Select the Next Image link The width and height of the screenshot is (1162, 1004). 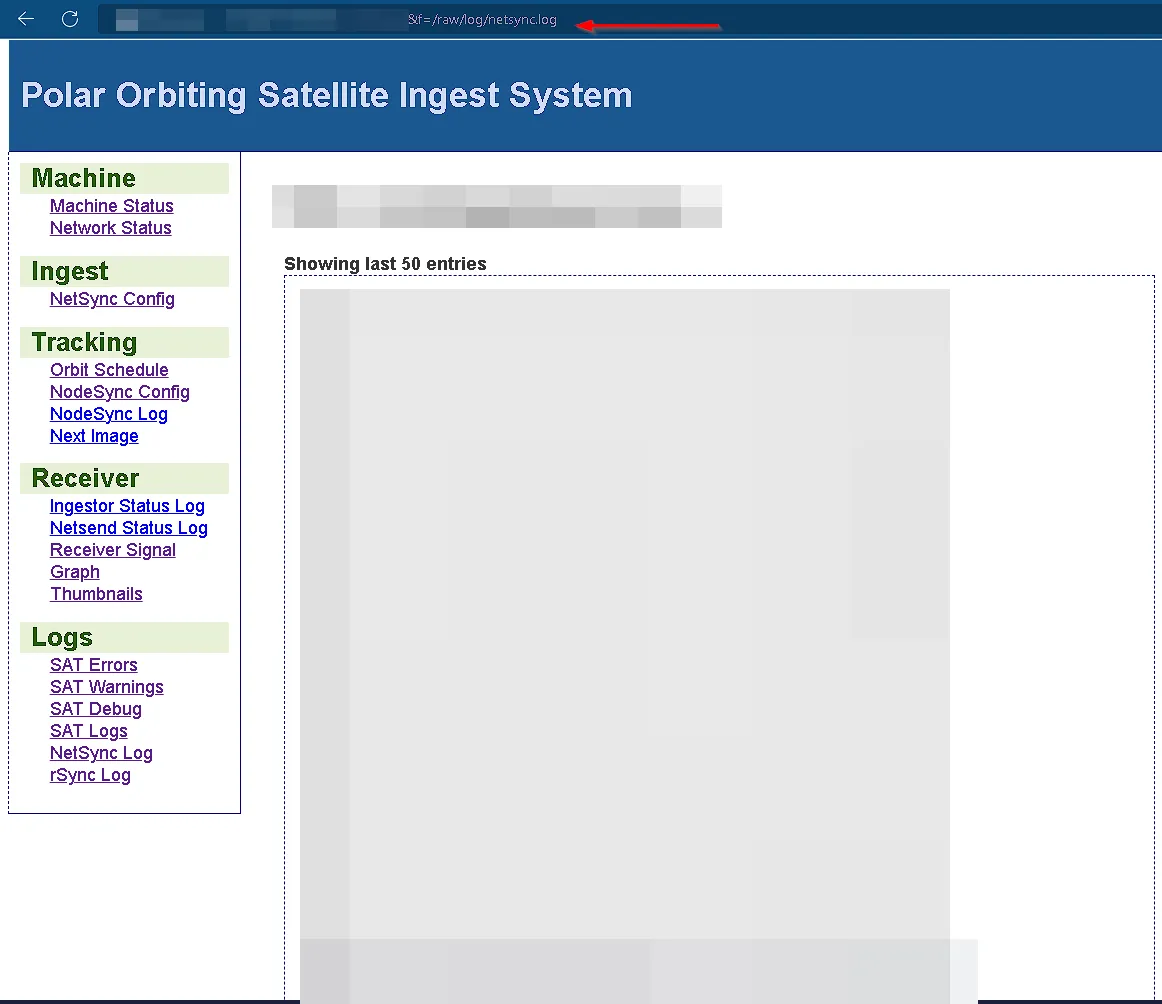pos(94,436)
